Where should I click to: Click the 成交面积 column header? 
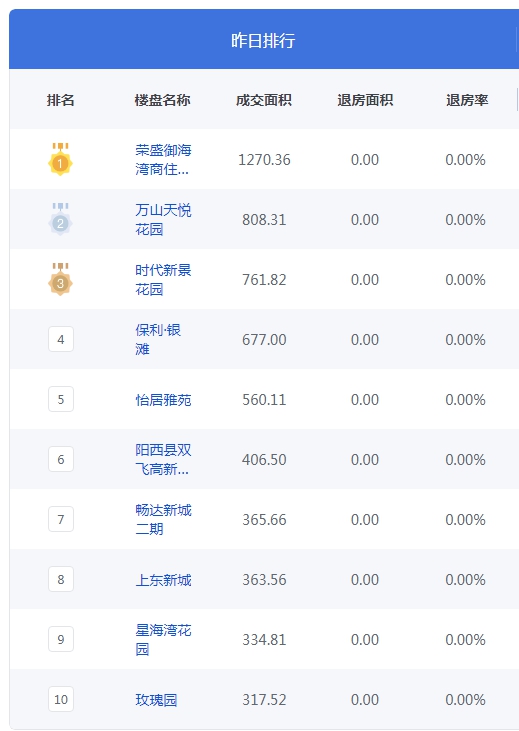pyautogui.click(x=264, y=100)
